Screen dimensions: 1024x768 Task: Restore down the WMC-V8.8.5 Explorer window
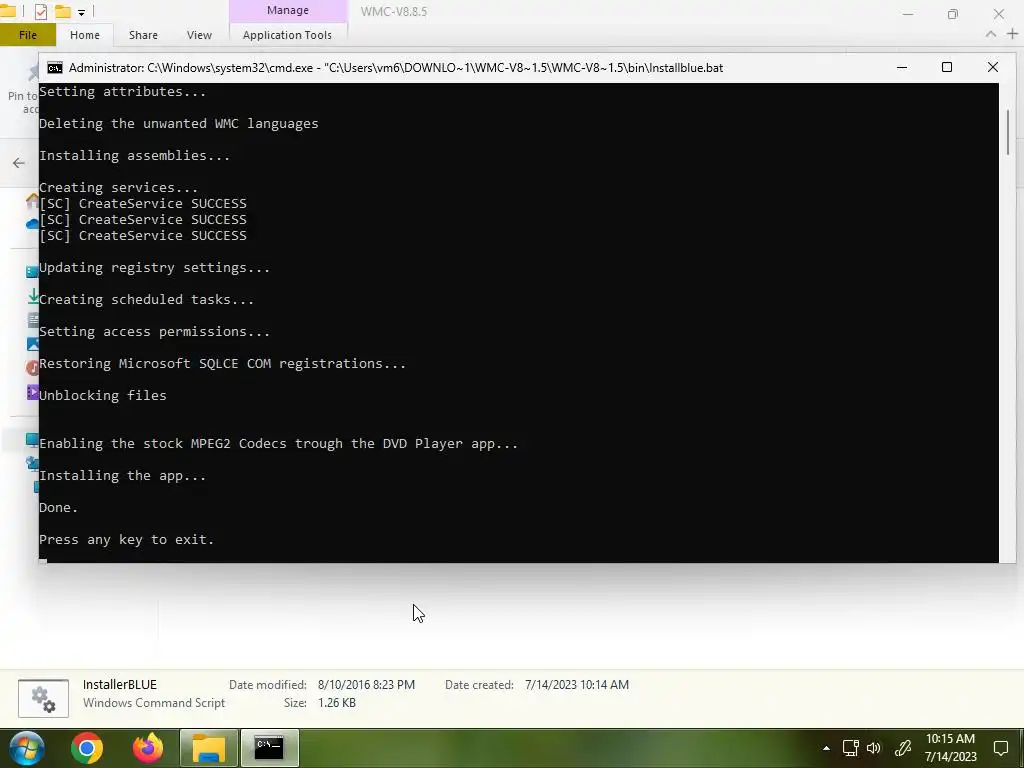(x=953, y=13)
